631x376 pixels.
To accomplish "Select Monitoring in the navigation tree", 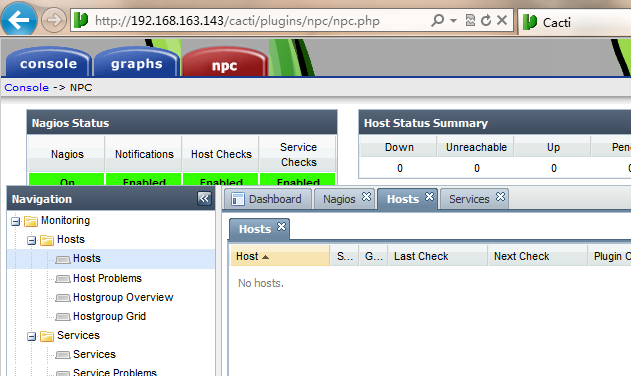I will [x=65, y=220].
